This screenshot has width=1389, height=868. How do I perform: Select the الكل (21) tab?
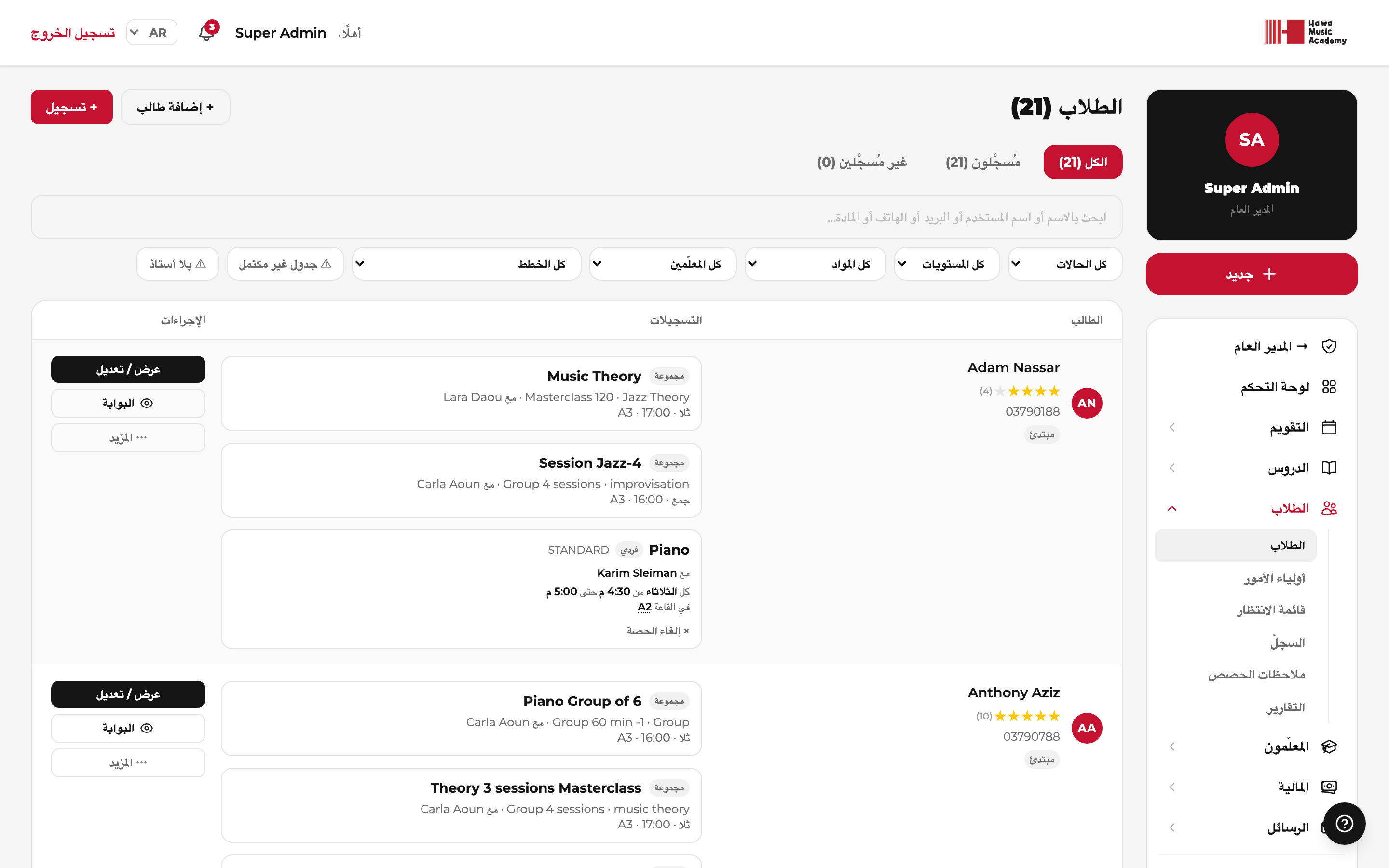click(x=1082, y=162)
